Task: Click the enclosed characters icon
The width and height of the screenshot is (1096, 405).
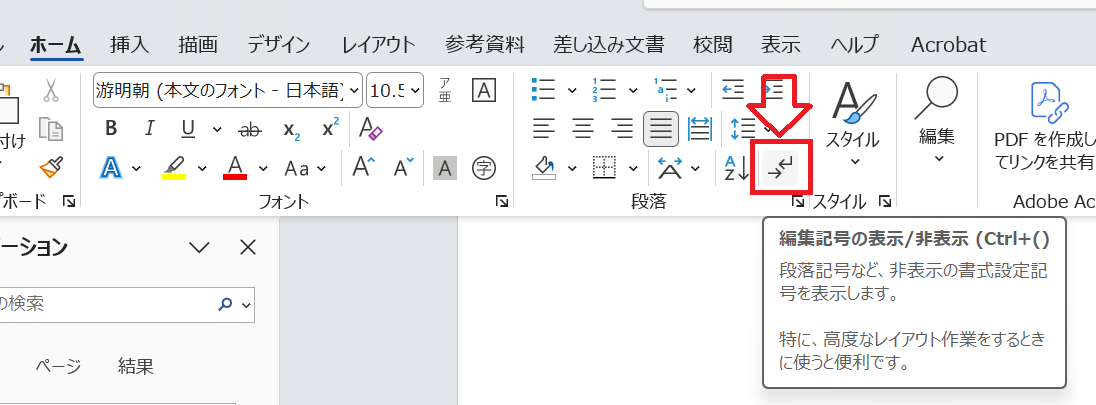Action: 484,168
